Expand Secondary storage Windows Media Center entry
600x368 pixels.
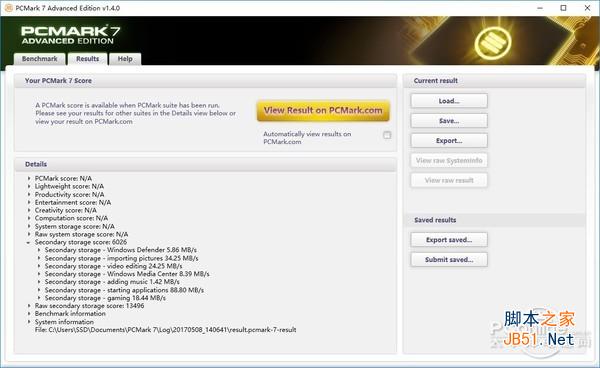pos(39,274)
